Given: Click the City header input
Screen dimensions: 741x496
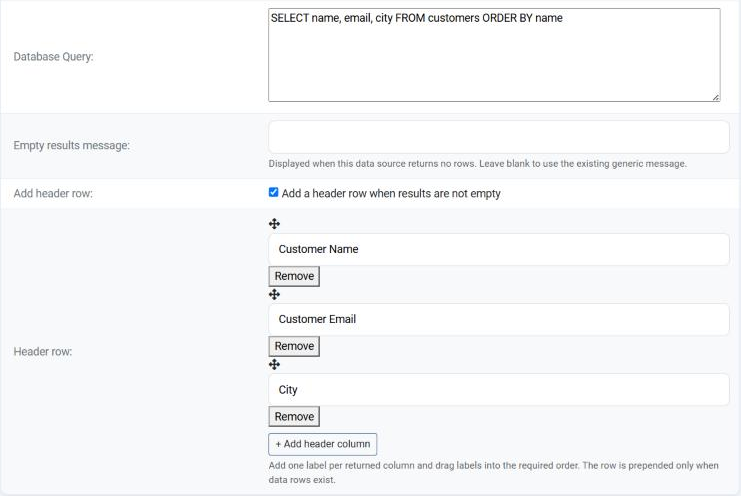Looking at the screenshot, I should (499, 390).
